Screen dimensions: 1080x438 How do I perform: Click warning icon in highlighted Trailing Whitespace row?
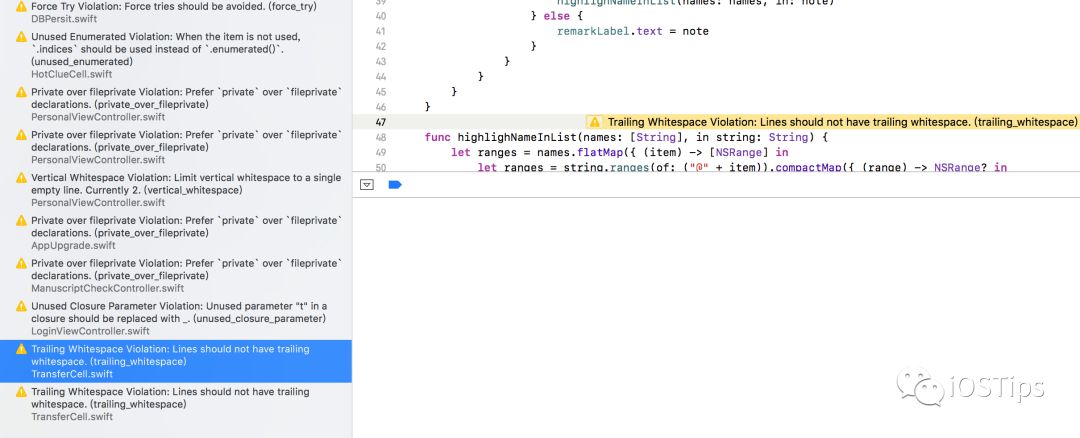[x=21, y=349]
